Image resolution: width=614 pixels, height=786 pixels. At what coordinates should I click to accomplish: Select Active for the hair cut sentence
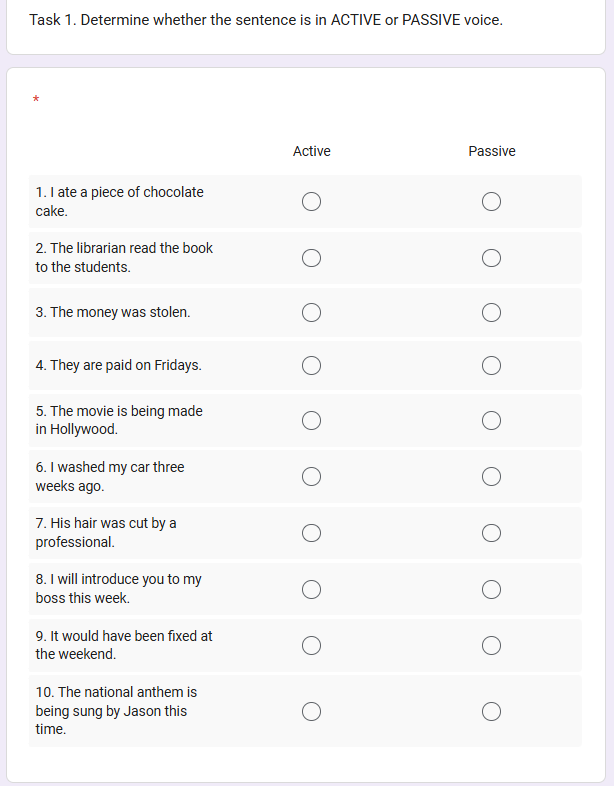pyautogui.click(x=311, y=532)
